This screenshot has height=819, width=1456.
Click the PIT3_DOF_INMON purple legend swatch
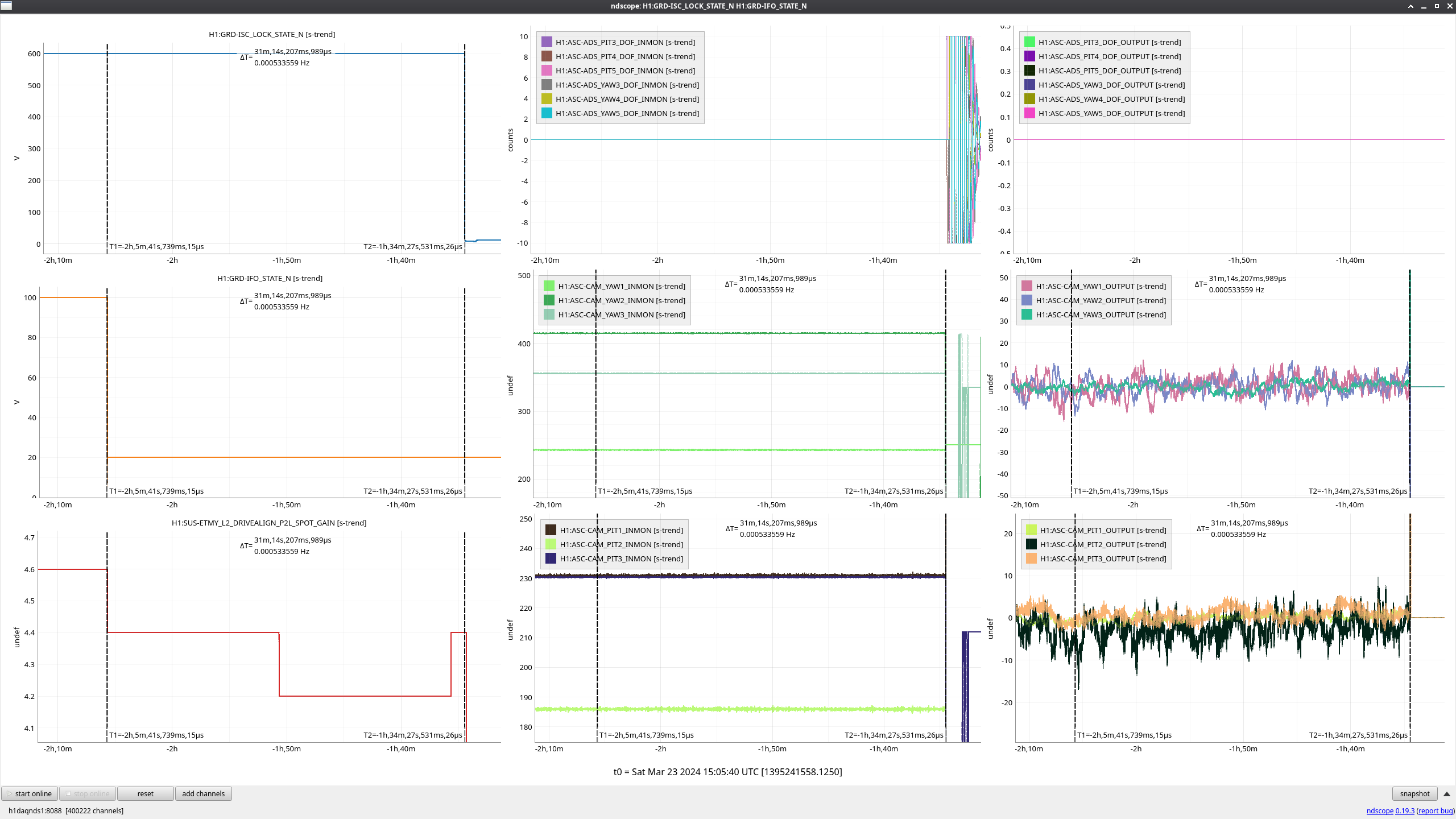pyautogui.click(x=547, y=42)
